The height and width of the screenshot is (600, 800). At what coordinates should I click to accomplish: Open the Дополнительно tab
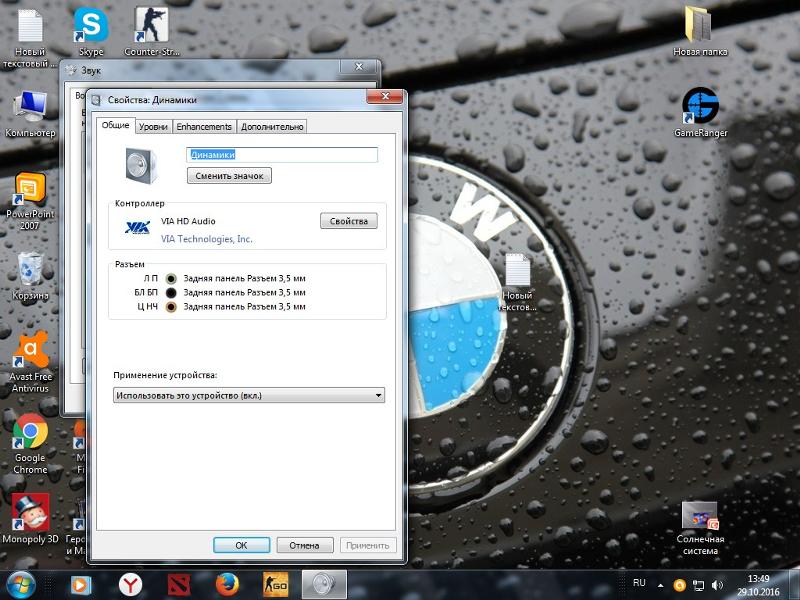(x=272, y=127)
